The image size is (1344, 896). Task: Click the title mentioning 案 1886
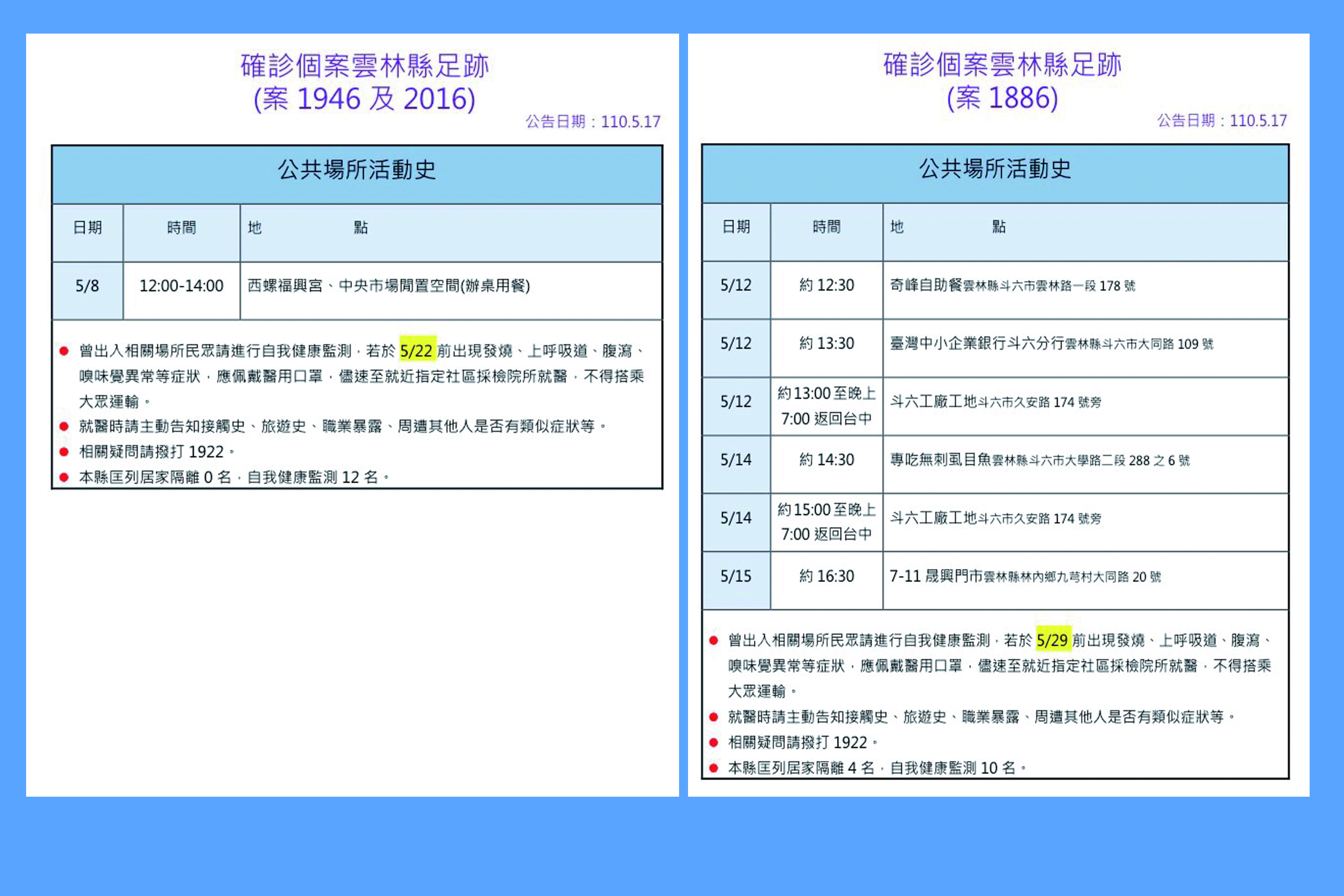point(1002,81)
